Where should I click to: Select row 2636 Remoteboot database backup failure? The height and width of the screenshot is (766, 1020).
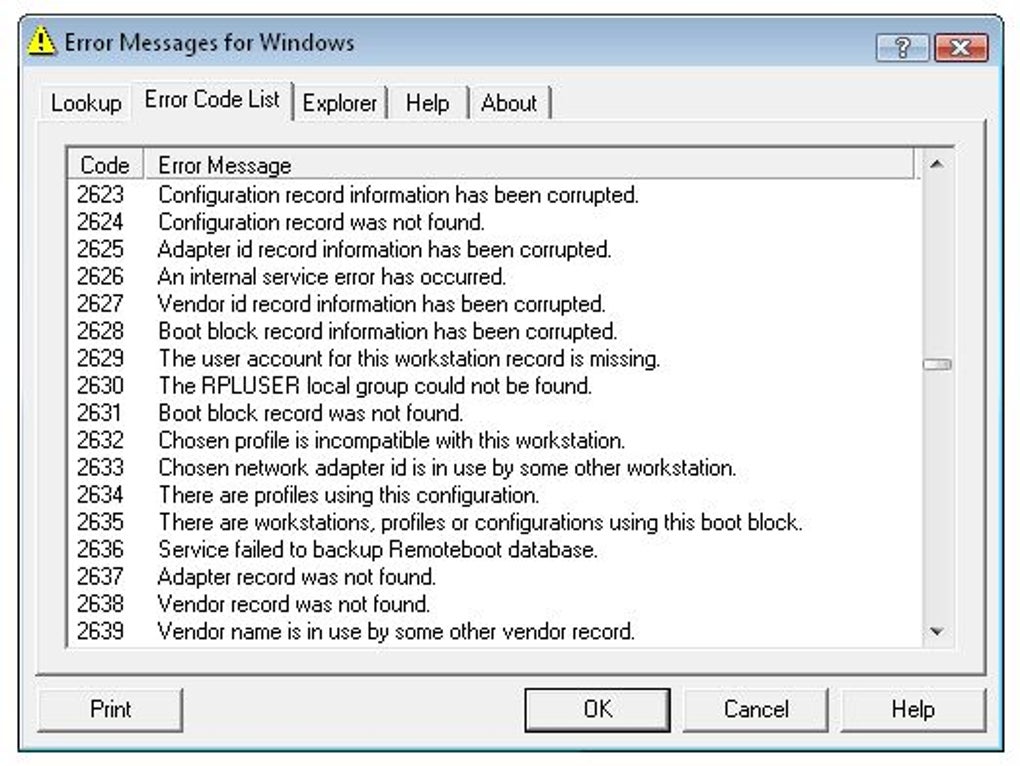pos(378,549)
